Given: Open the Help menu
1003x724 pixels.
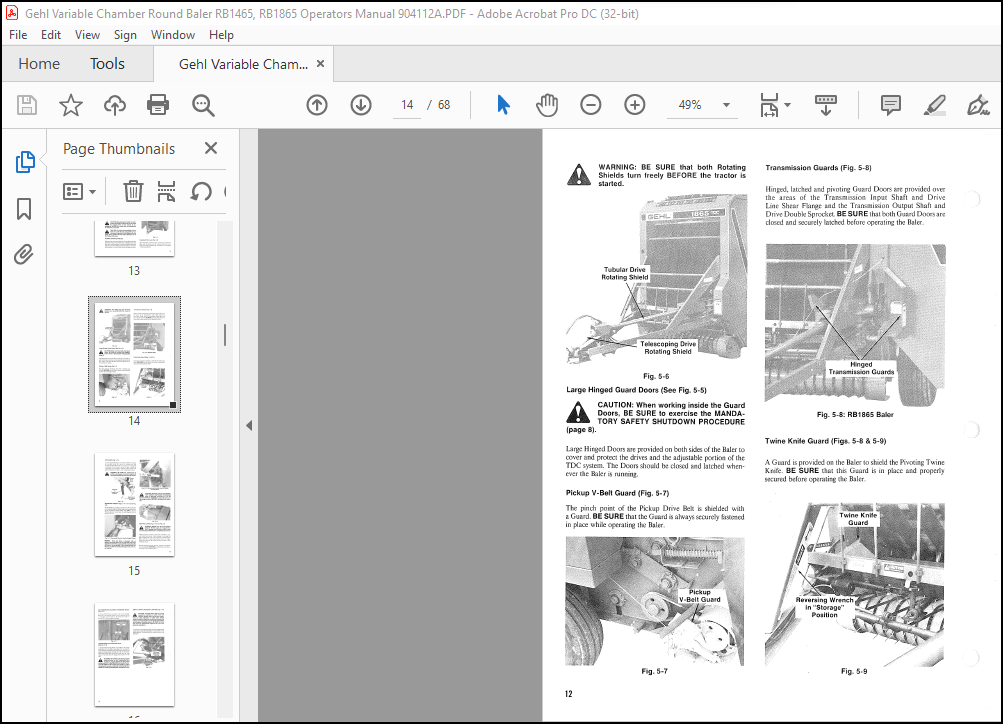Looking at the screenshot, I should pos(221,35).
